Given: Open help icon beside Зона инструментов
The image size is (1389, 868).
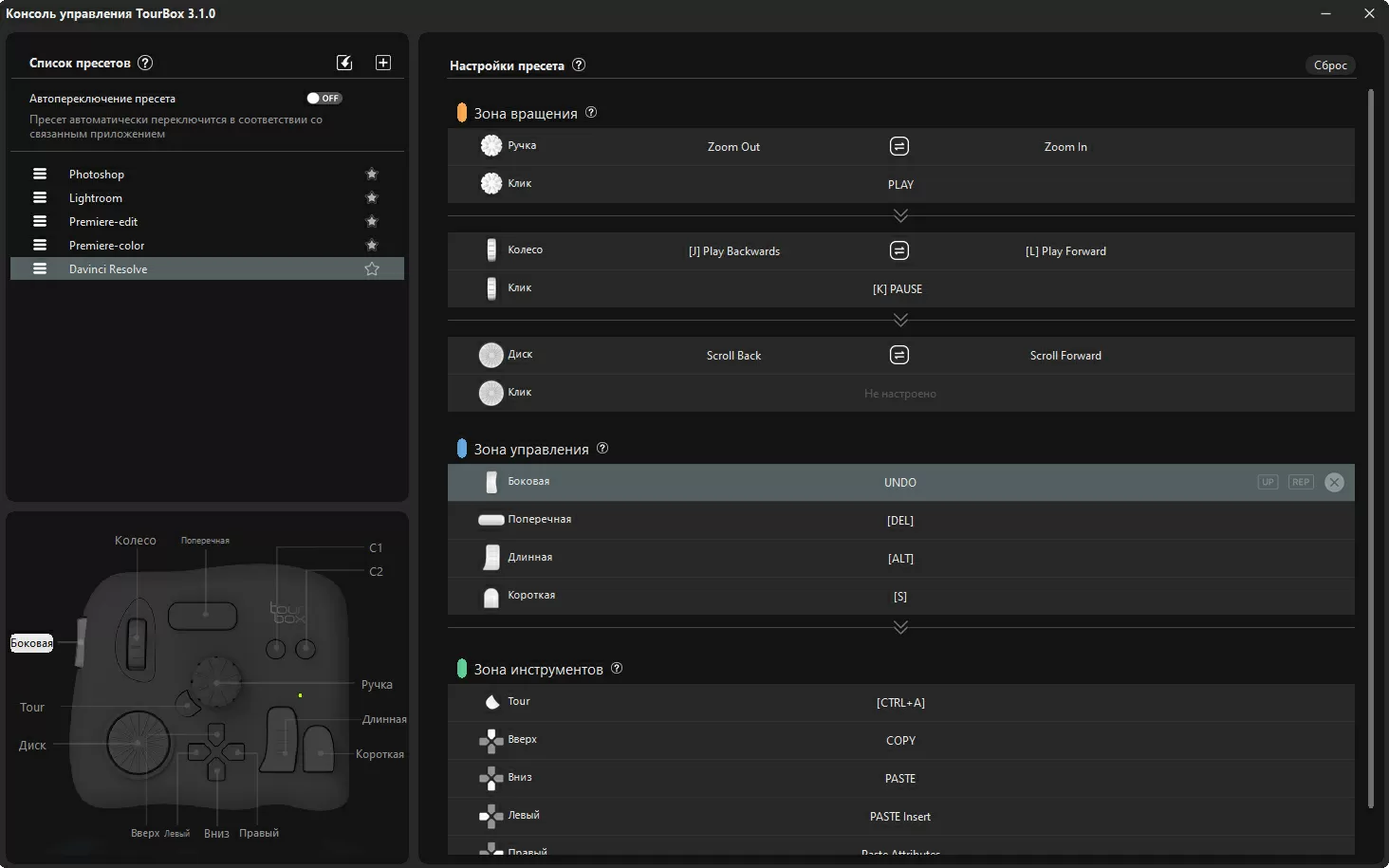Looking at the screenshot, I should click(x=617, y=668).
